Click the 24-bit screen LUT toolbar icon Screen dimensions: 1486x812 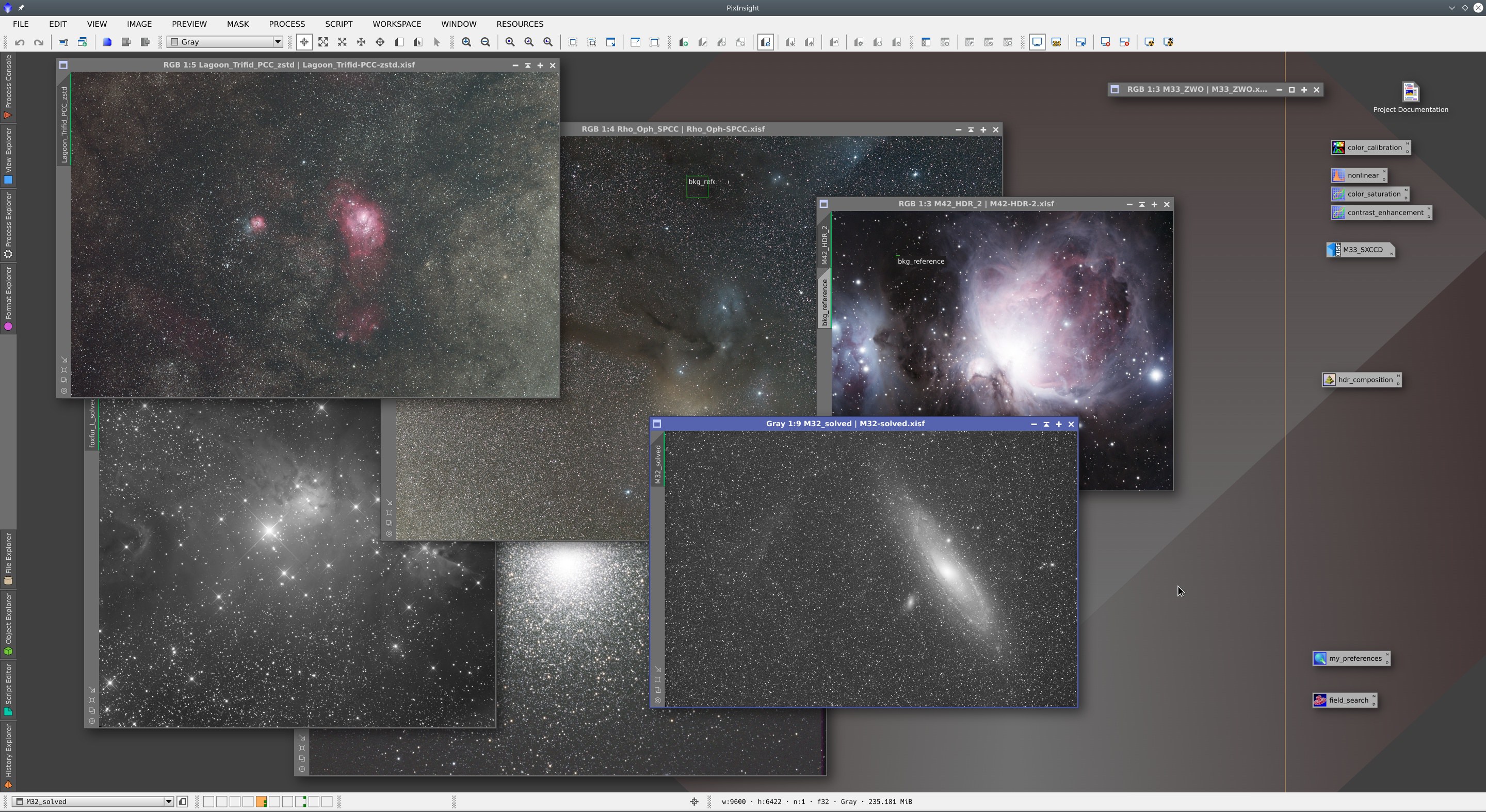(1057, 42)
